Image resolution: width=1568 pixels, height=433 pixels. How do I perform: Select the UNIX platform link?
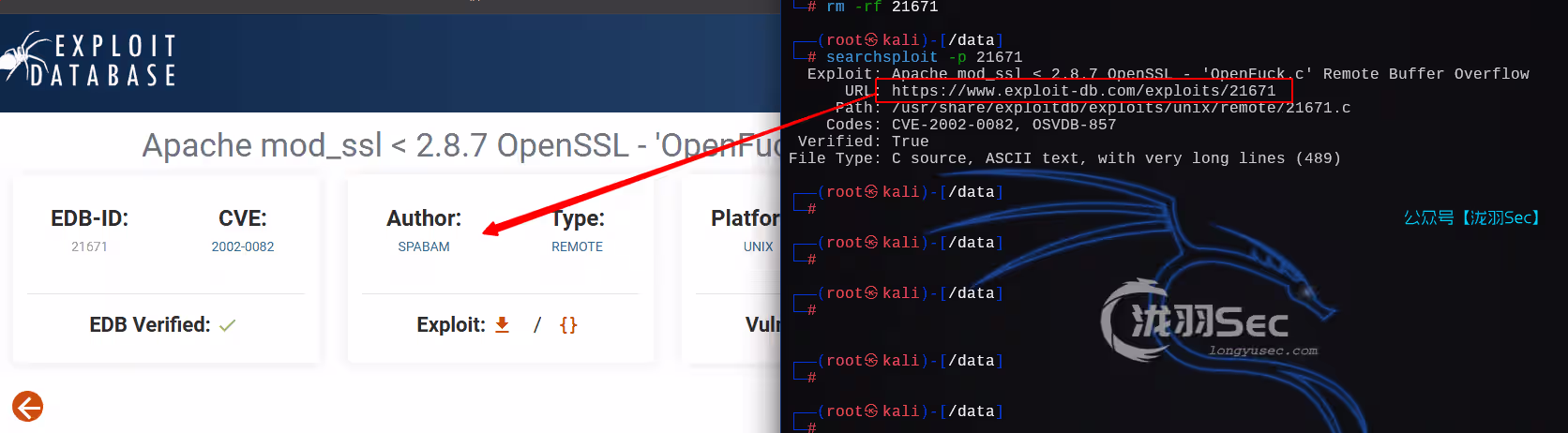tap(758, 246)
